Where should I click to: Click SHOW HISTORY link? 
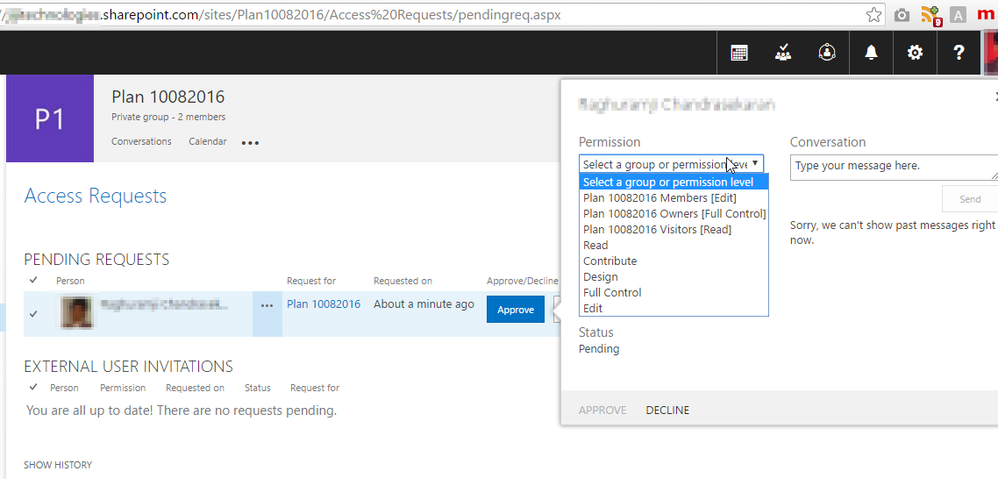pyautogui.click(x=58, y=465)
